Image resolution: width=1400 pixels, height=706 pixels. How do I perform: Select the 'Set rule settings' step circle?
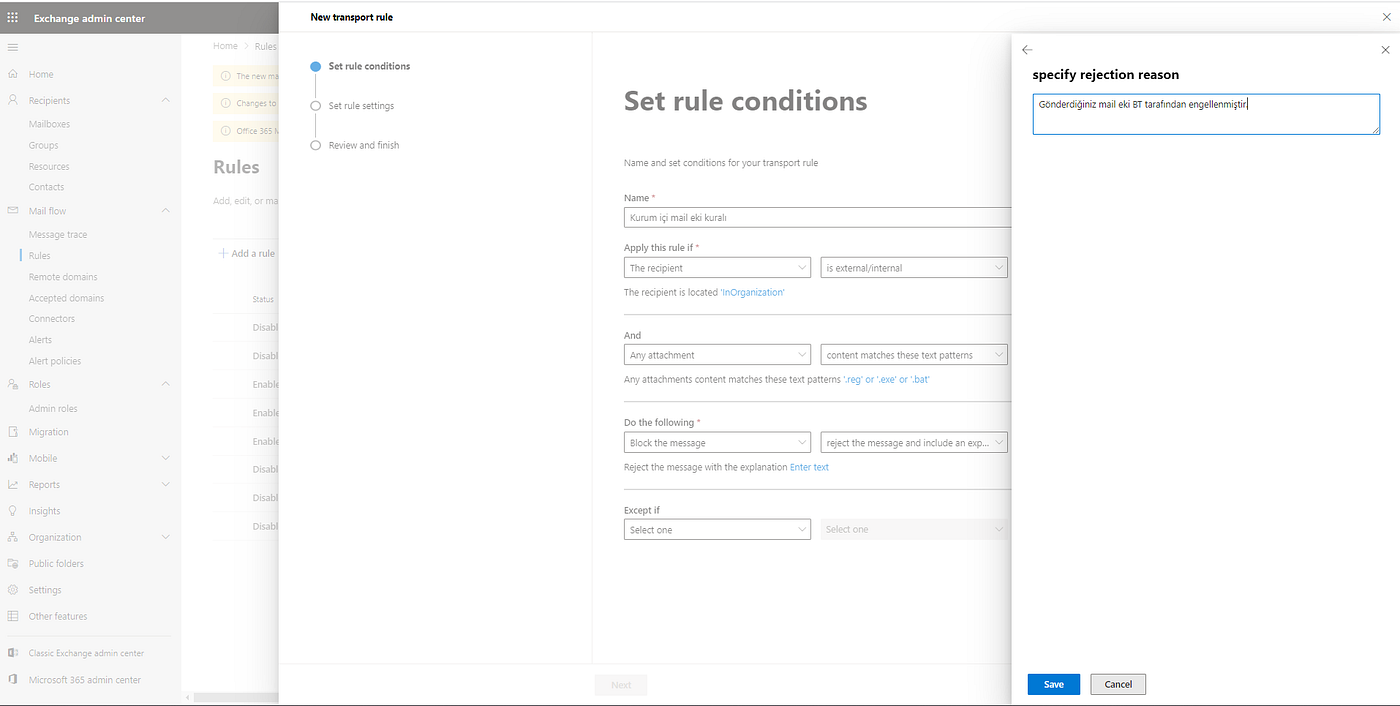316,106
